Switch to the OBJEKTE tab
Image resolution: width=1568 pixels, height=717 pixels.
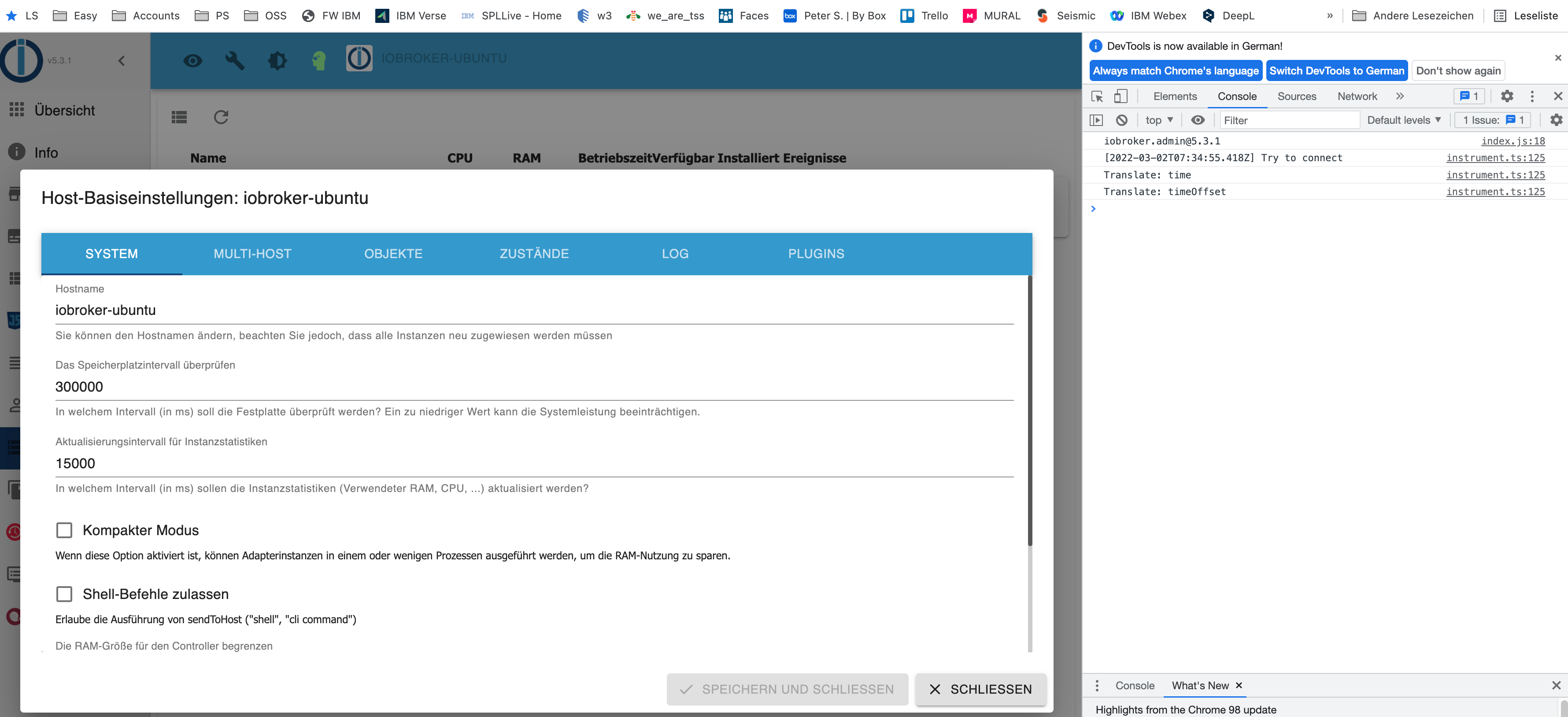point(393,254)
